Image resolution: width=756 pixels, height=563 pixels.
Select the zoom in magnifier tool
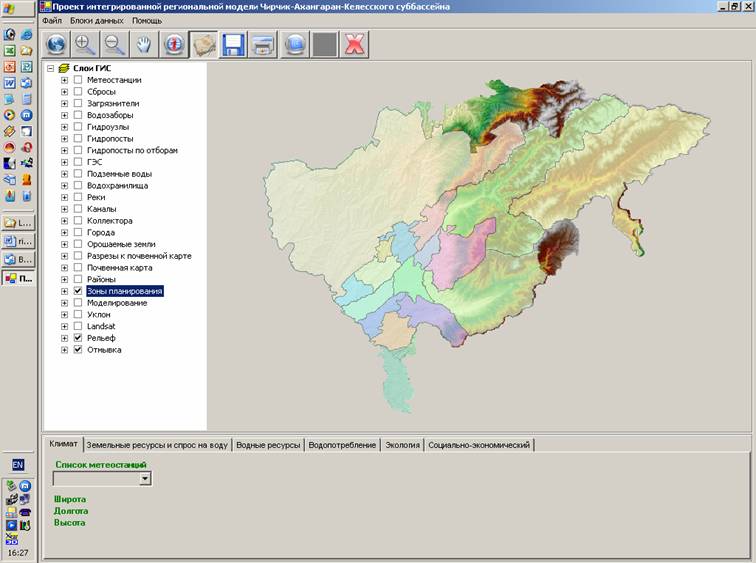86,44
